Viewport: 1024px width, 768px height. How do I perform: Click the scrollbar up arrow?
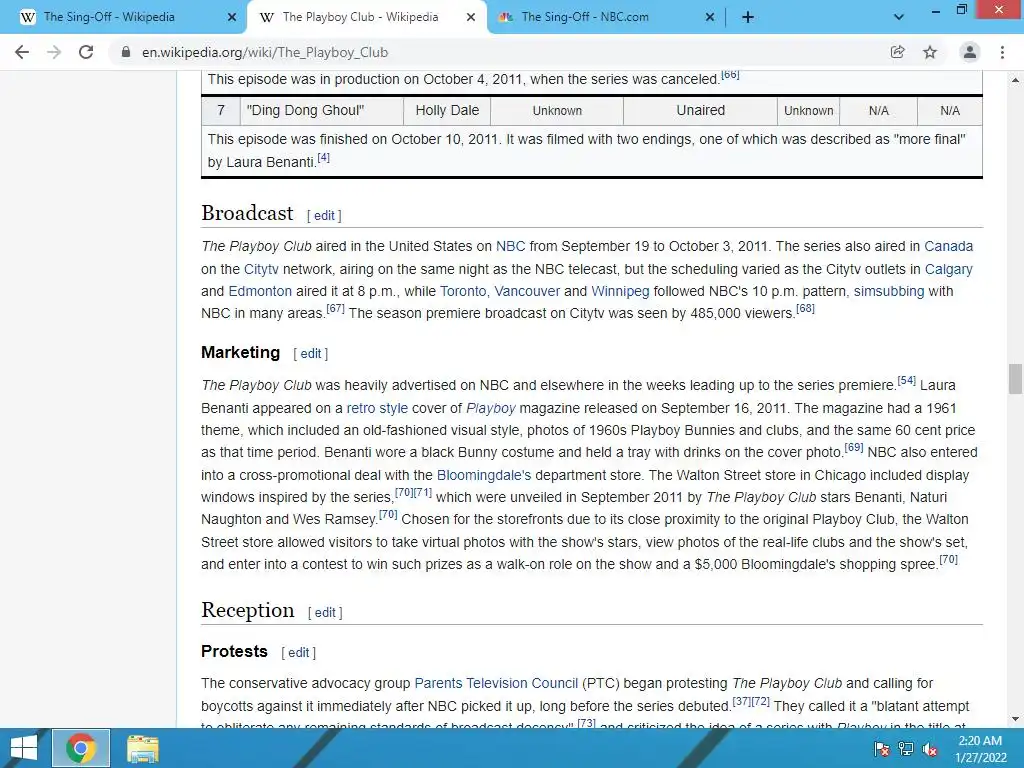[1015, 80]
